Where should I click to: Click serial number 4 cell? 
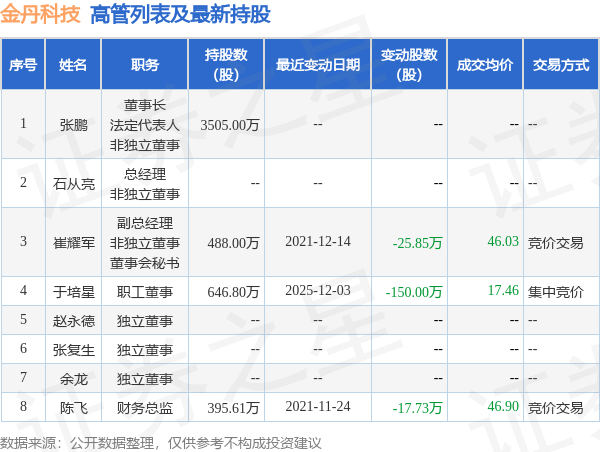pyautogui.click(x=23, y=290)
